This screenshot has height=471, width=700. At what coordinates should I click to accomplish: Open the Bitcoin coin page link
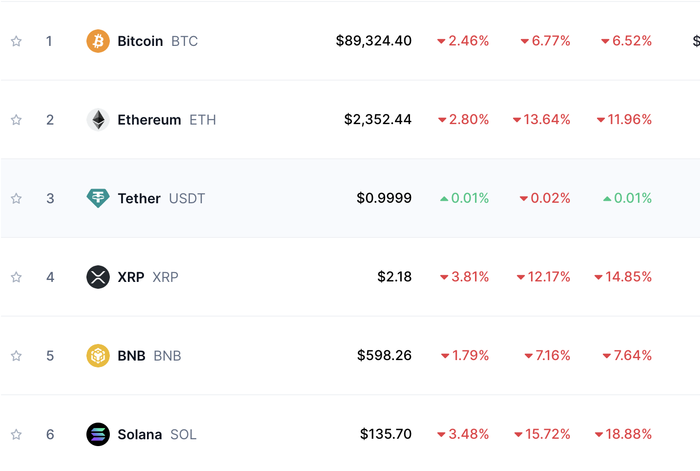140,41
